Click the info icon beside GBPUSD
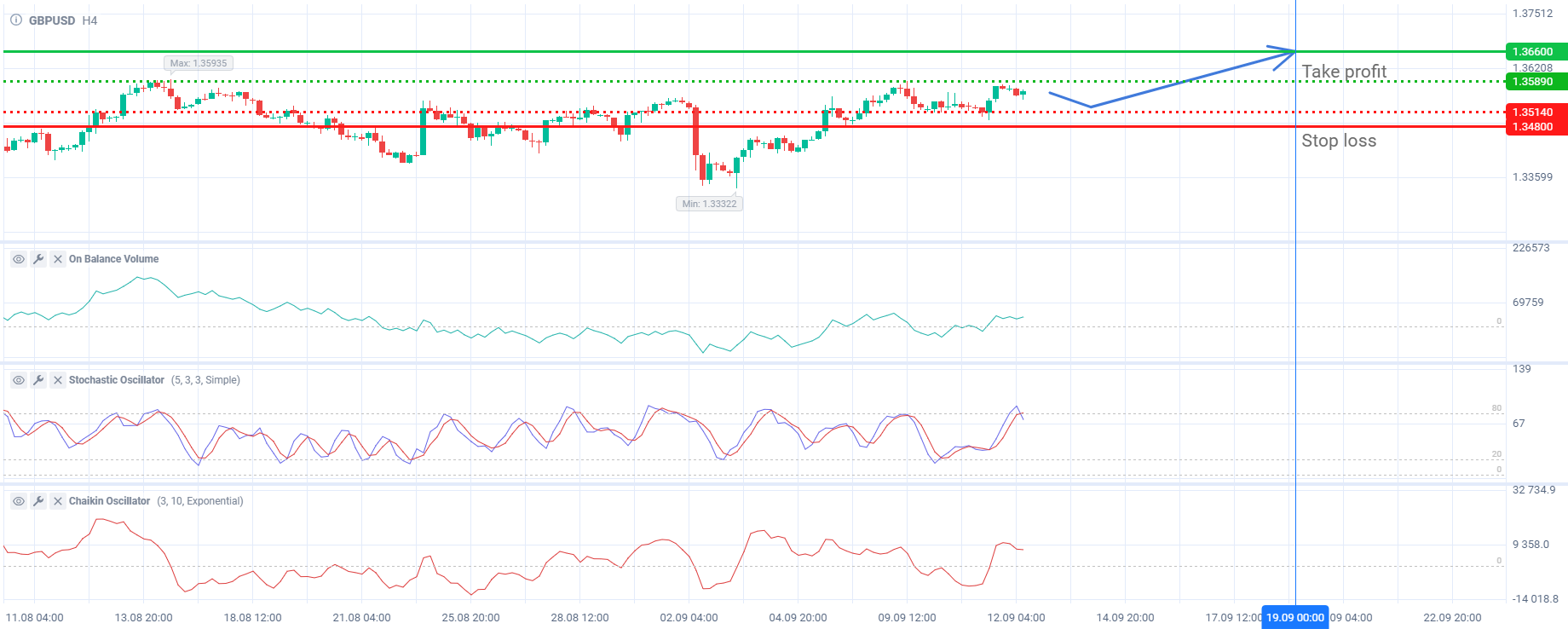The image size is (1568, 629). pyautogui.click(x=16, y=20)
